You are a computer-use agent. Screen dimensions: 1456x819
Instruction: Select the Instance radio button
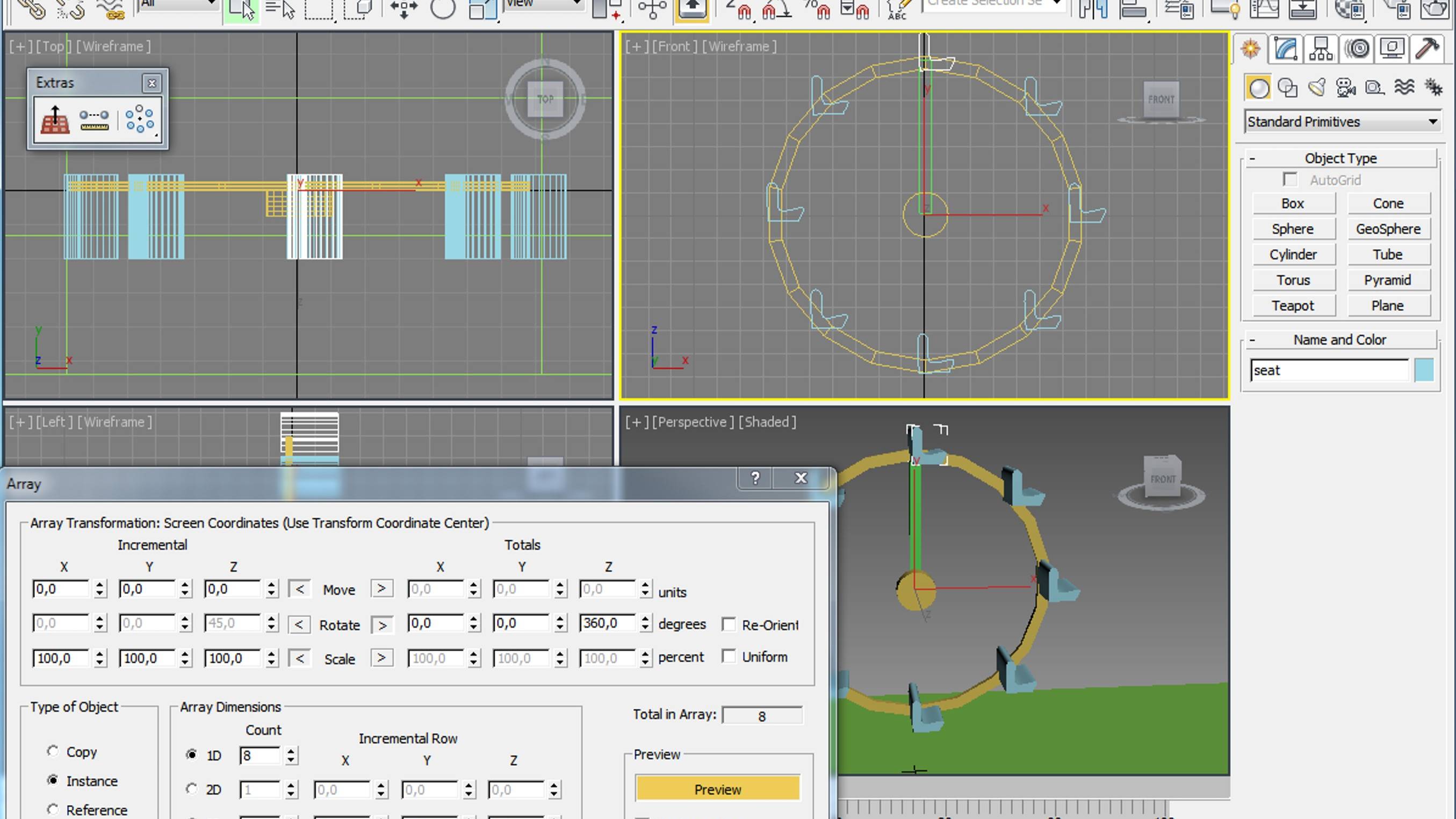[52, 780]
